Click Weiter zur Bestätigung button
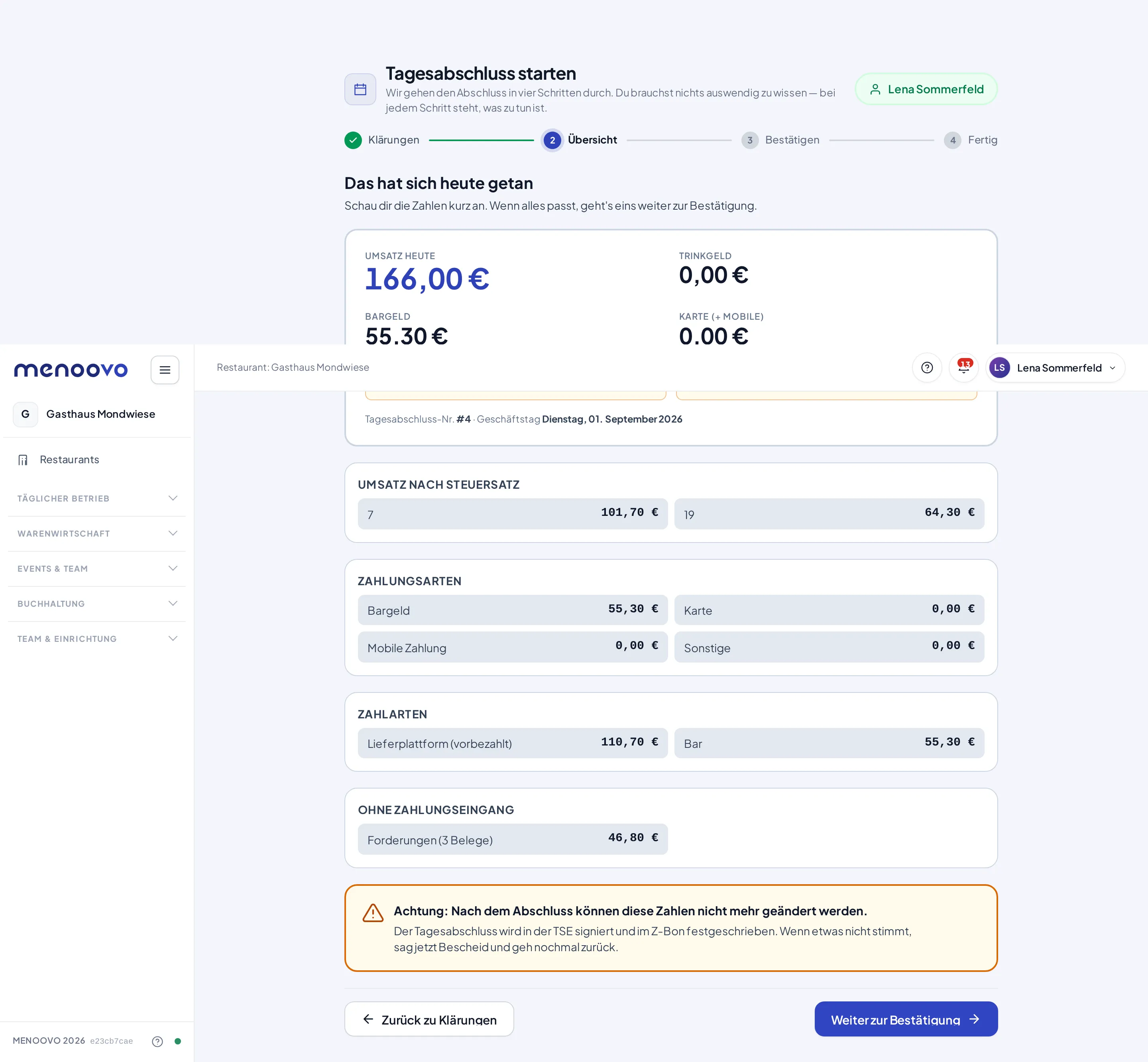Screen dimensions: 1148x1062 click(906, 1019)
